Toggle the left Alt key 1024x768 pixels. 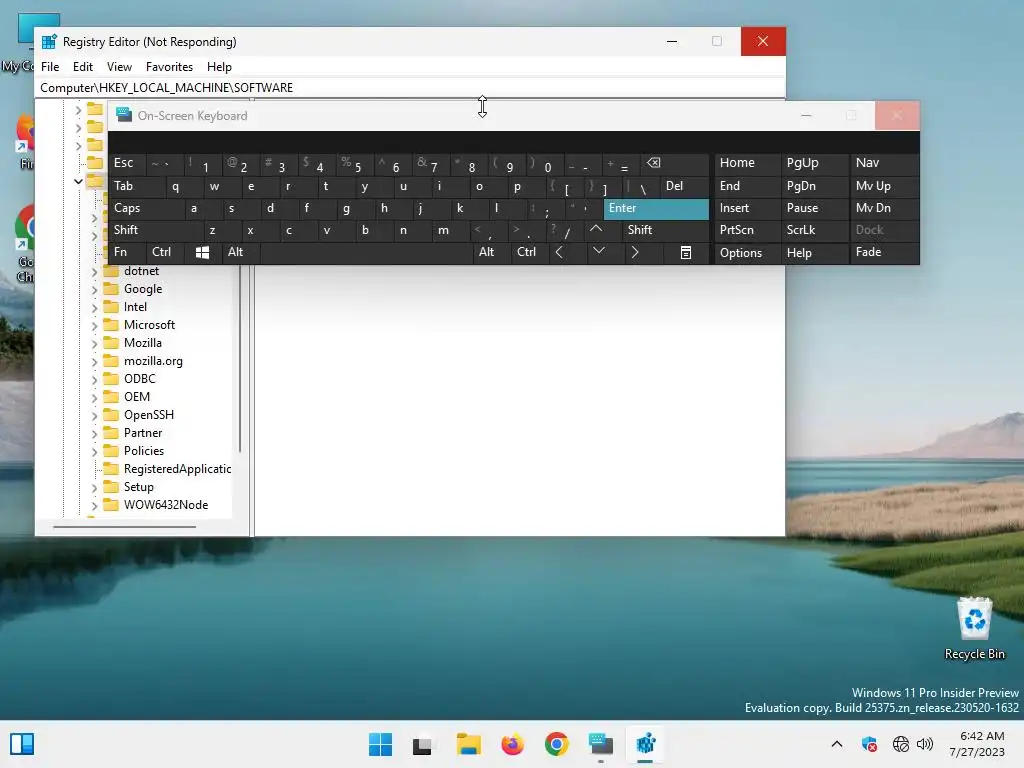241,252
